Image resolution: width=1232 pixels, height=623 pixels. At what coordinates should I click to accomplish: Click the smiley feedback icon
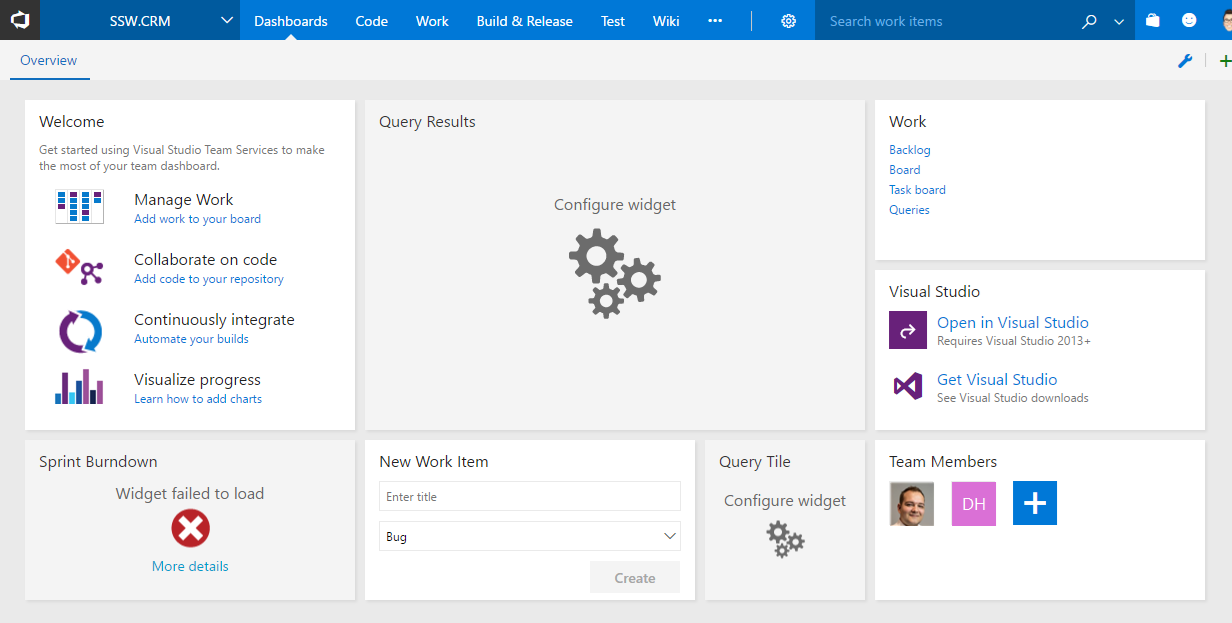tap(1189, 21)
